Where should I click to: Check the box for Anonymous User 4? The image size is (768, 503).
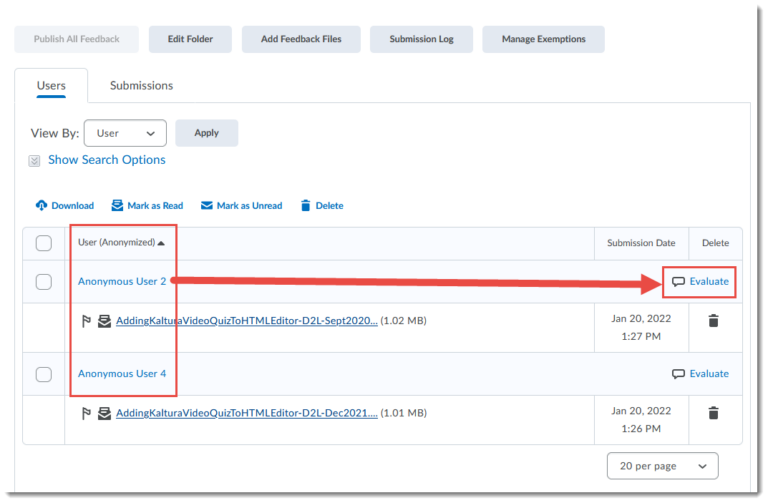[44, 374]
